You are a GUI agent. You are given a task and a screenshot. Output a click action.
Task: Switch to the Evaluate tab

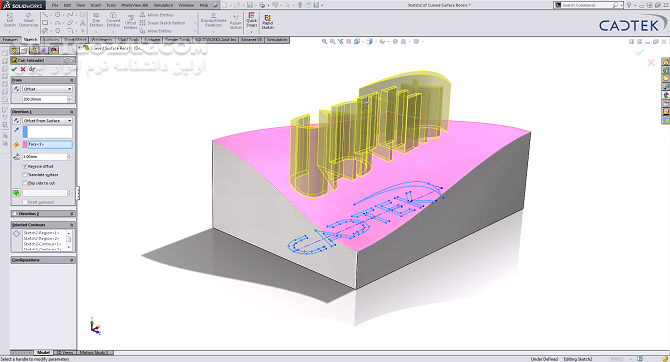pos(152,40)
